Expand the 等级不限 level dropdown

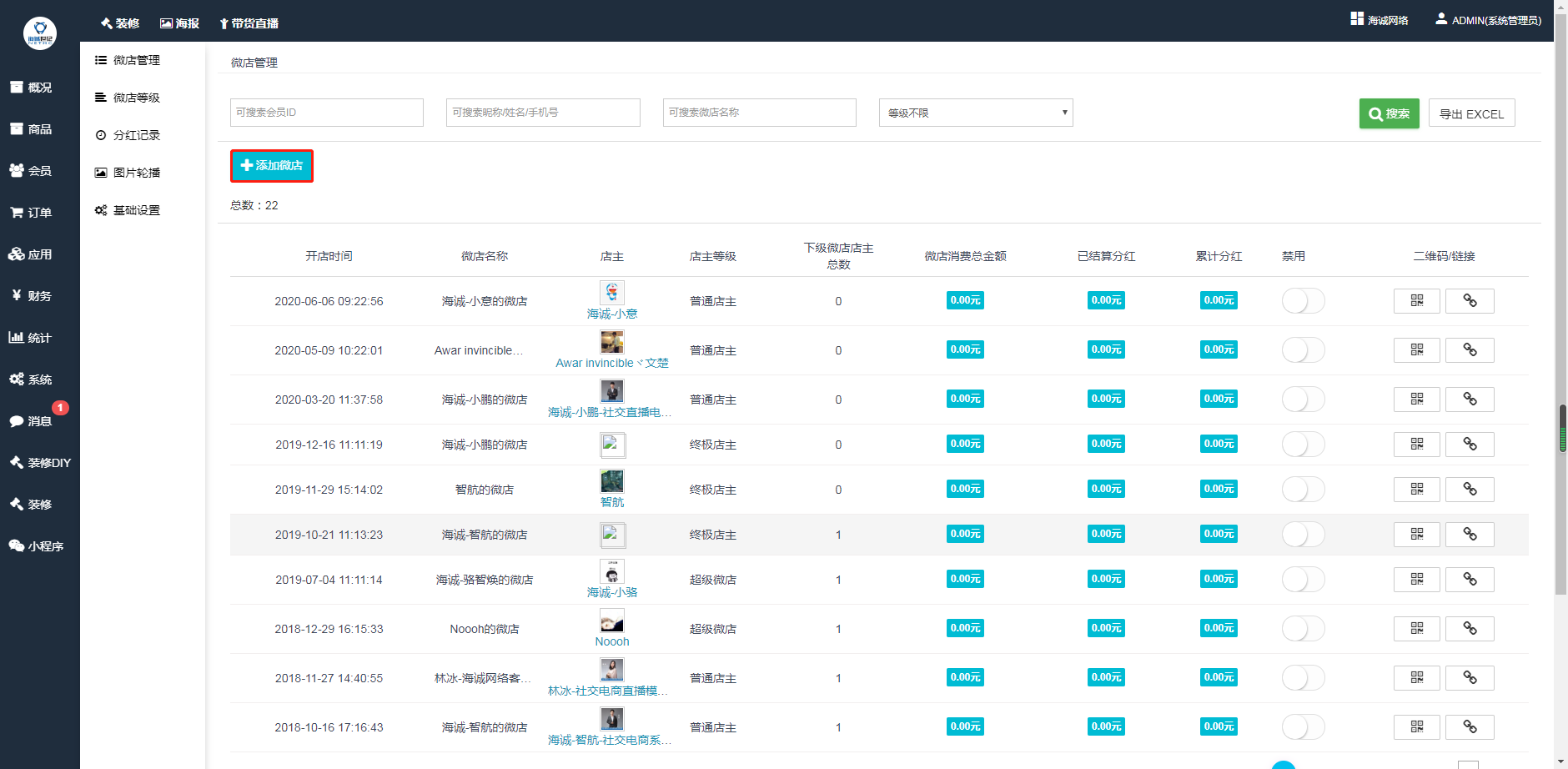[x=975, y=113]
